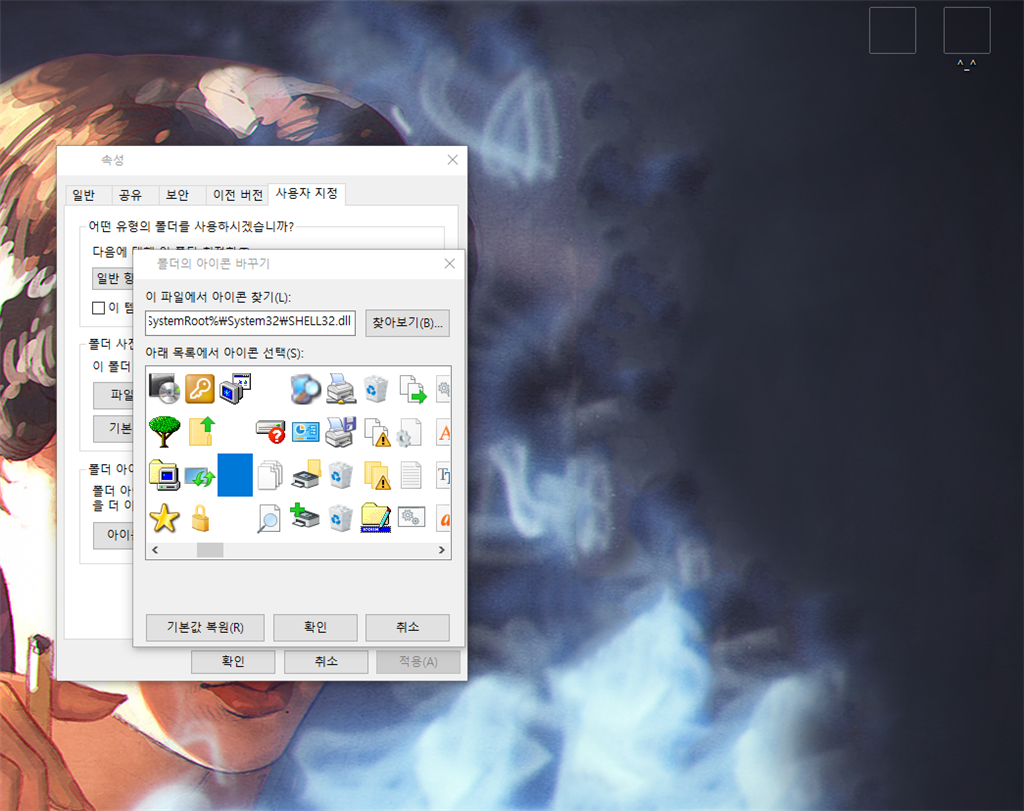Screen dimensions: 1024x811
Task: Choose the network printer icon
Action: coord(340,389)
